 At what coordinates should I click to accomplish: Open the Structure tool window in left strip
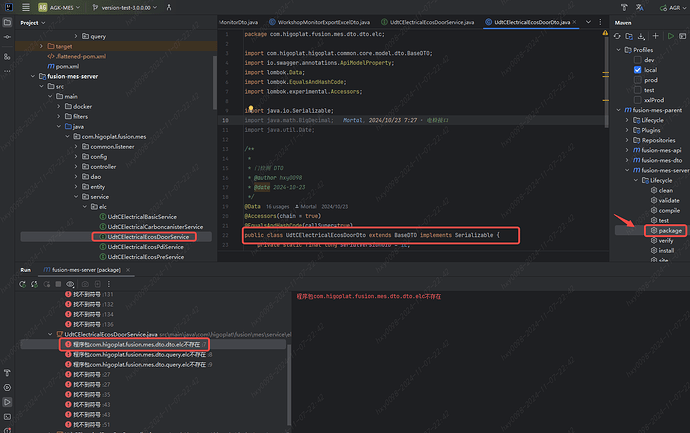[x=7, y=56]
